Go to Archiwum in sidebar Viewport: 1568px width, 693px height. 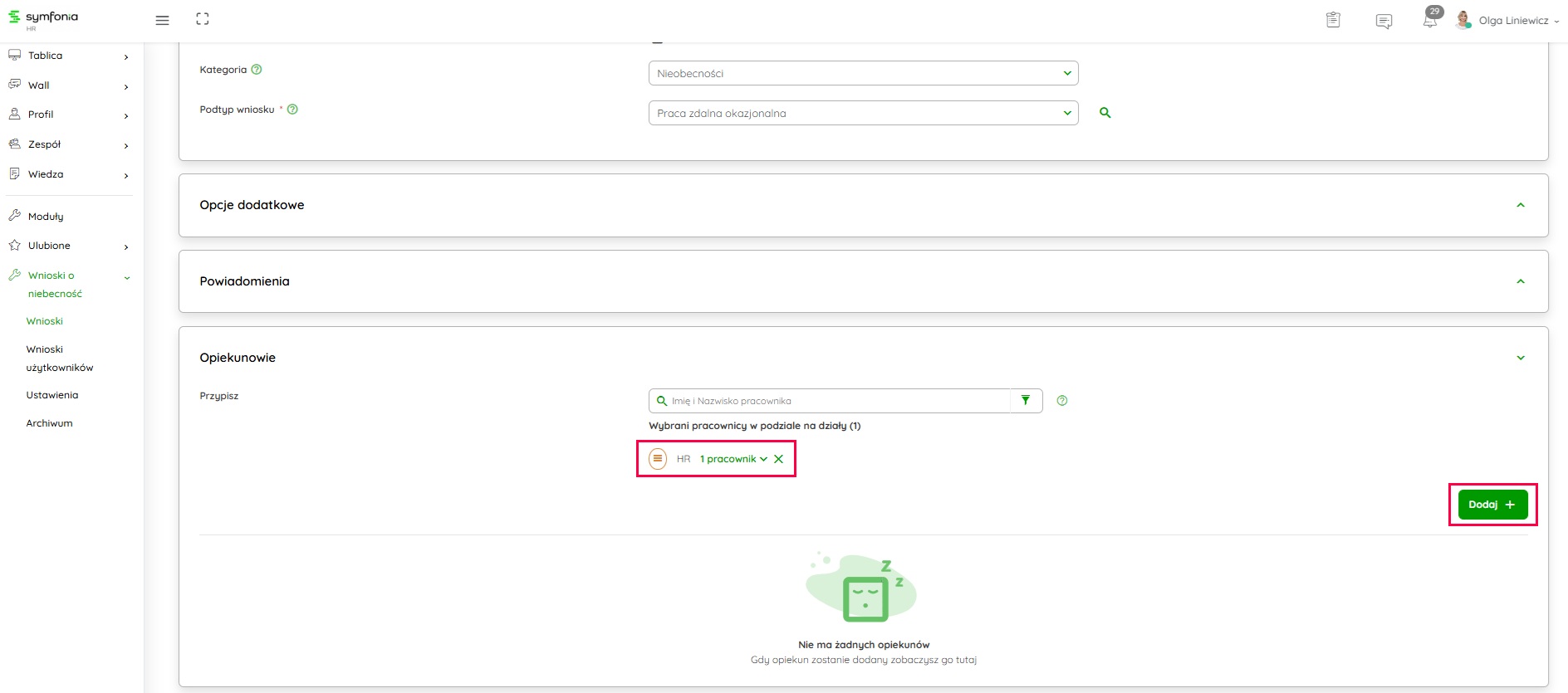50,423
